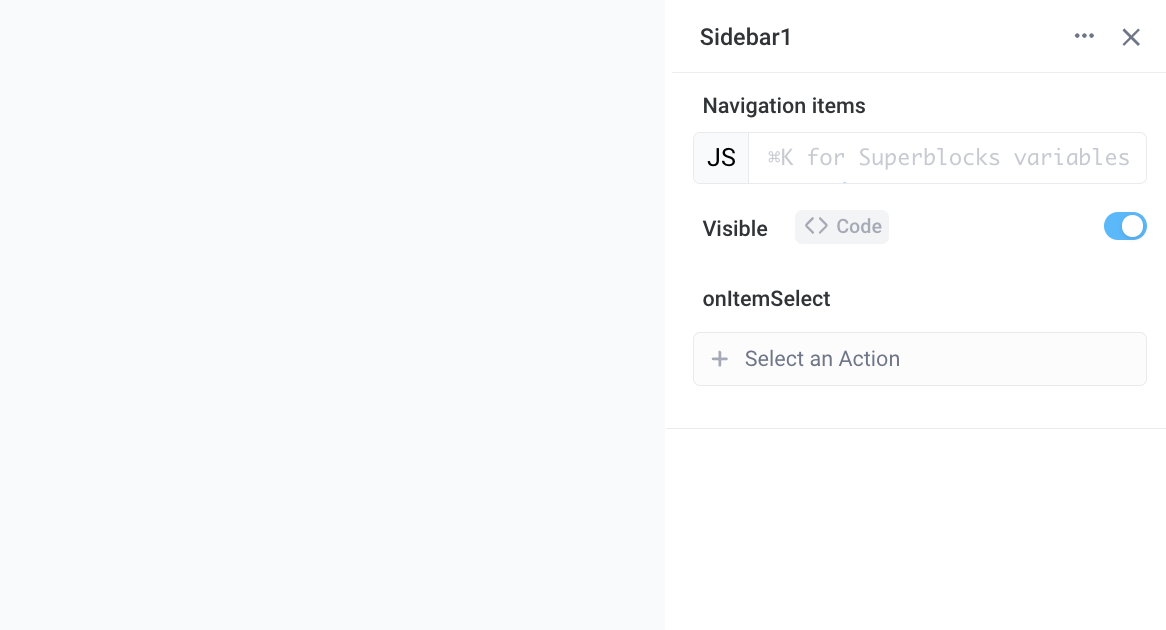
Task: Click the Navigation items input field
Action: [946, 157]
